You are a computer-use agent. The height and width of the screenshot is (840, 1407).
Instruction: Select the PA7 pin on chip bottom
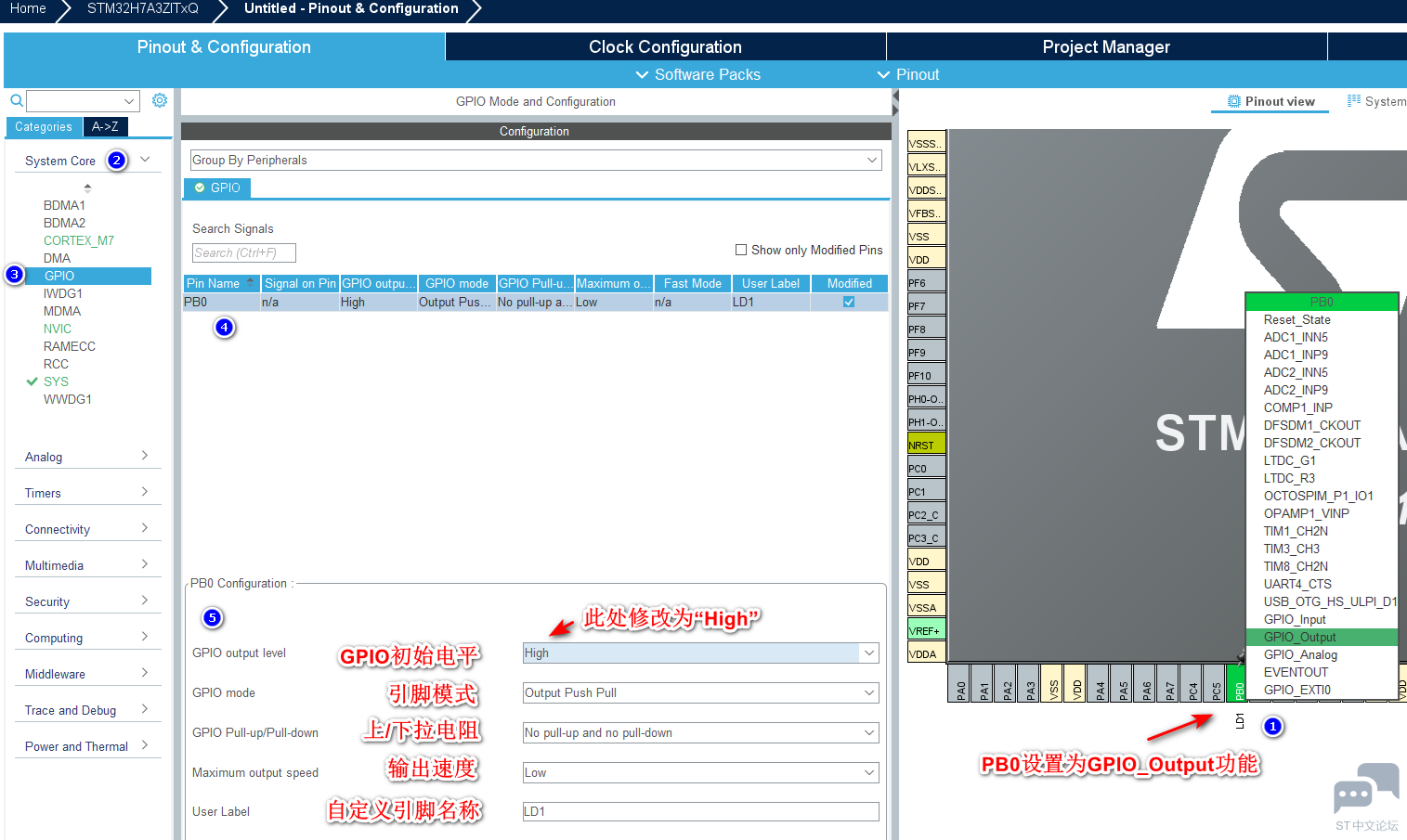click(x=1168, y=683)
